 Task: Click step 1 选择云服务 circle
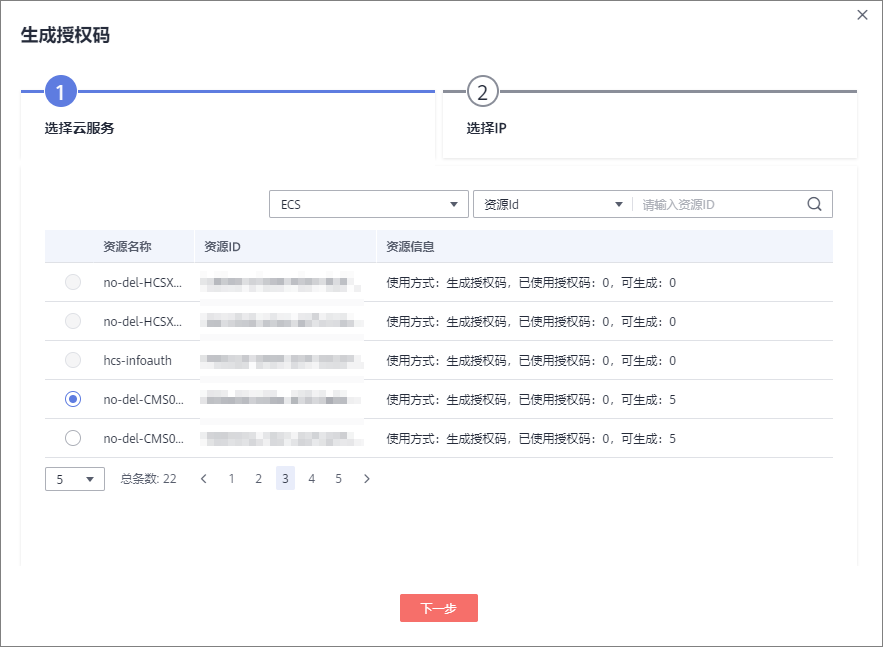(x=61, y=91)
